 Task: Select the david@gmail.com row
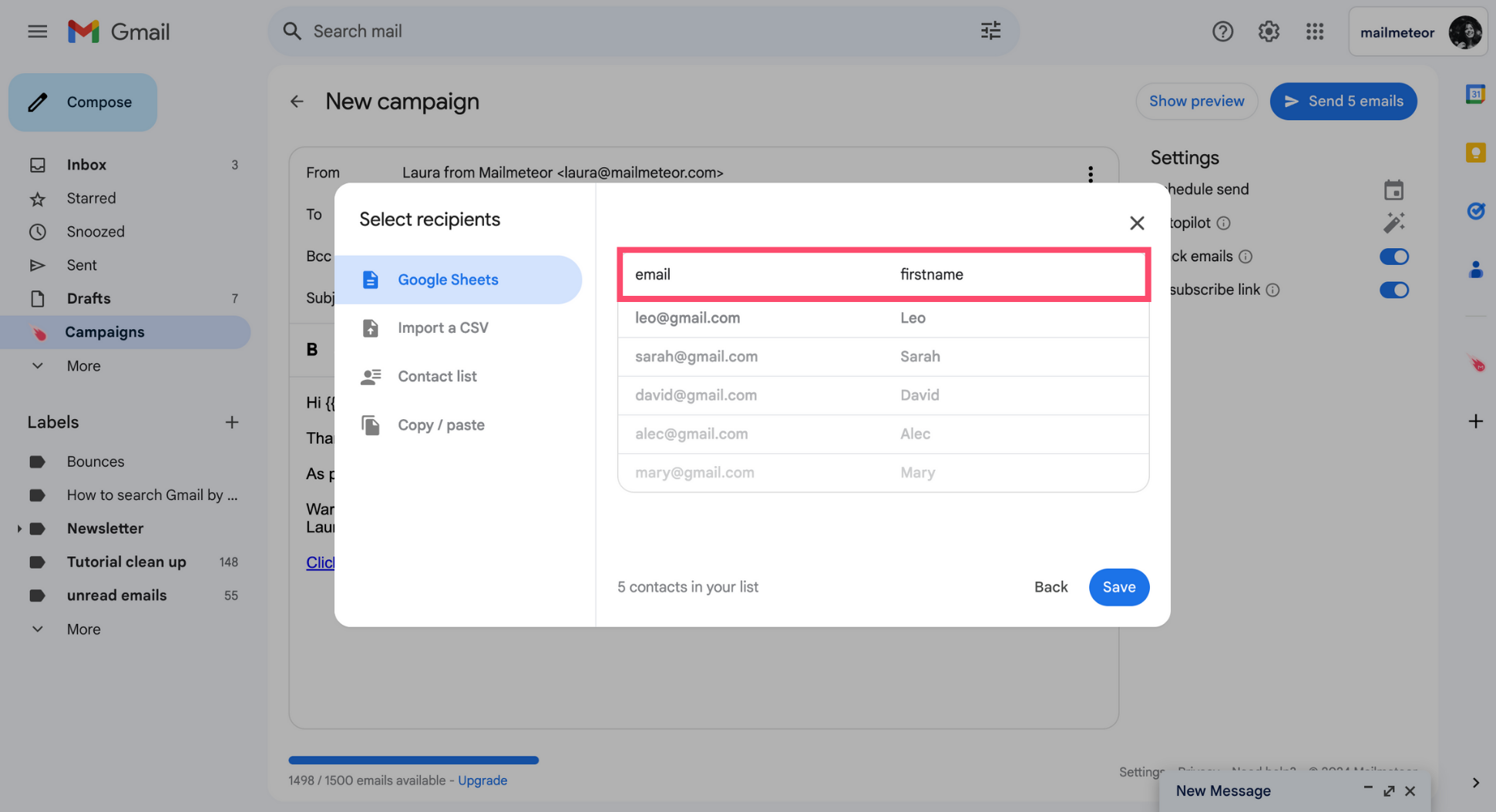coord(883,395)
